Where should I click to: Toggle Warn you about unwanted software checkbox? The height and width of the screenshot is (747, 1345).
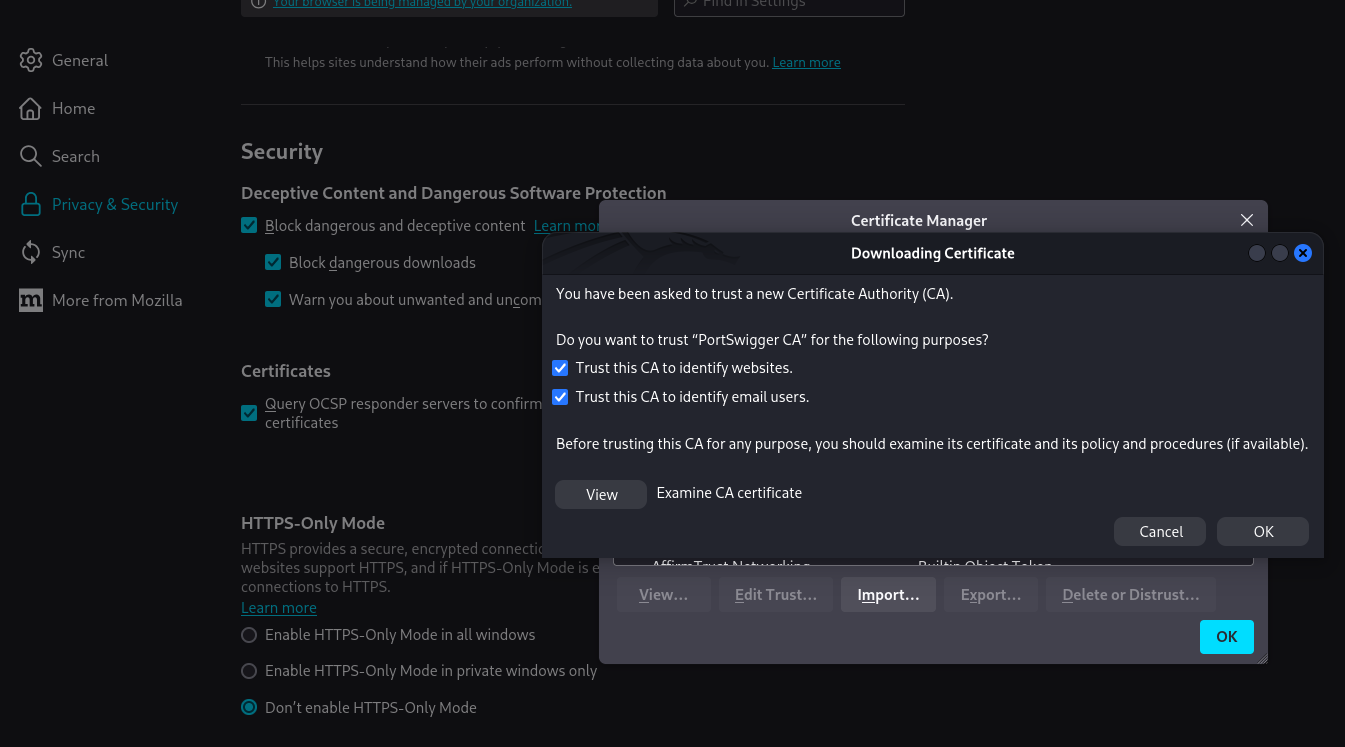(273, 299)
